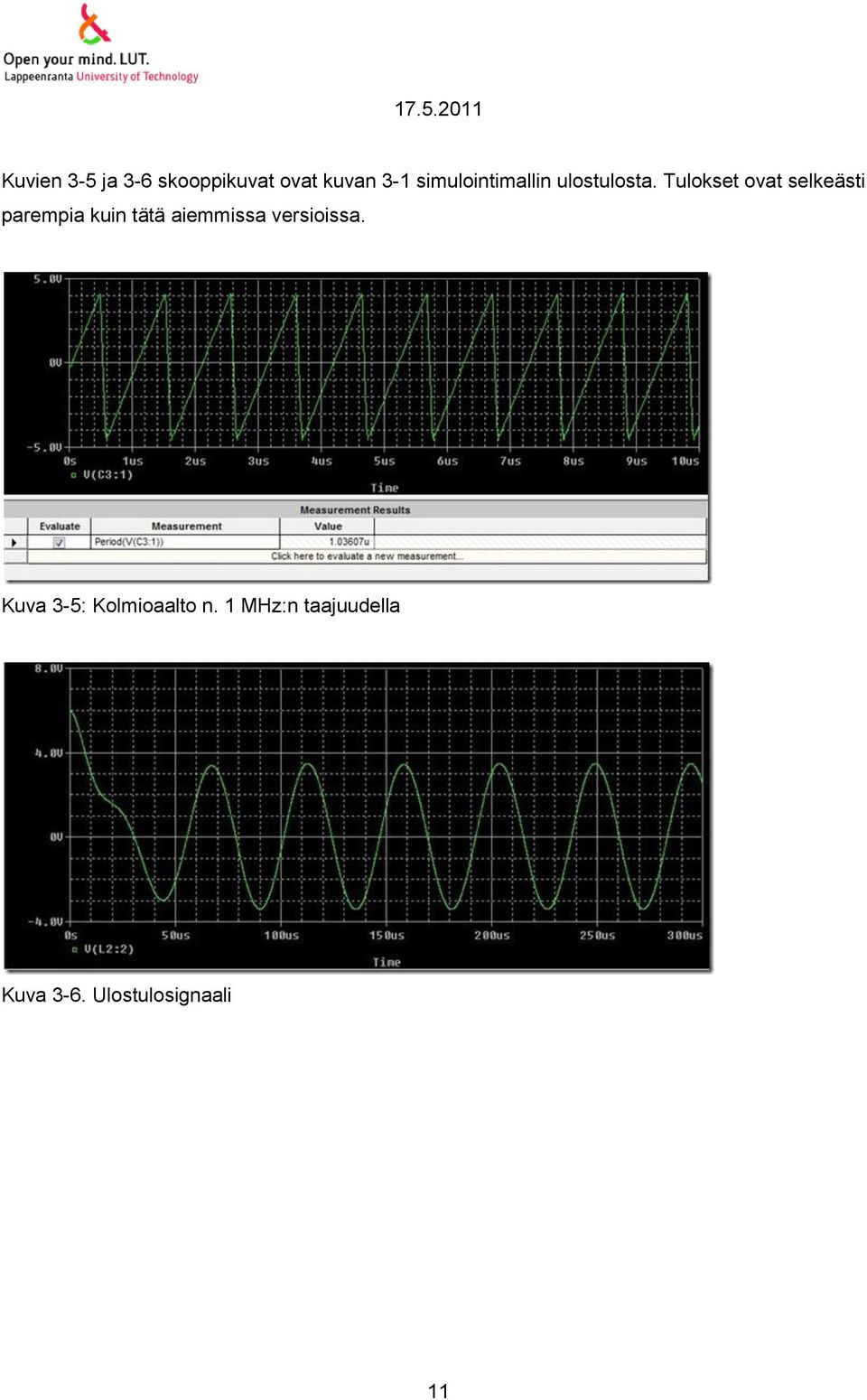Click the sawtooth waveform plot thumbnail
This screenshot has height=1400, width=867.
(x=356, y=383)
